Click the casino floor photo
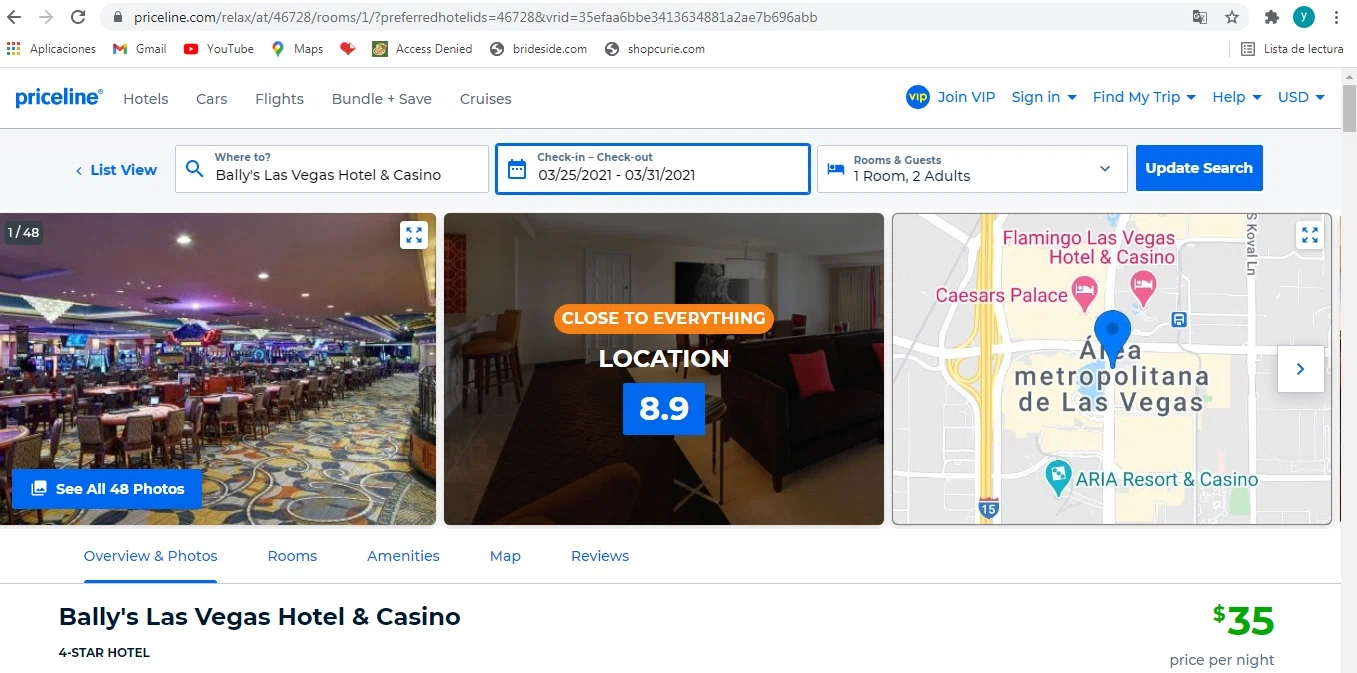This screenshot has height=673, width=1357. coord(218,369)
